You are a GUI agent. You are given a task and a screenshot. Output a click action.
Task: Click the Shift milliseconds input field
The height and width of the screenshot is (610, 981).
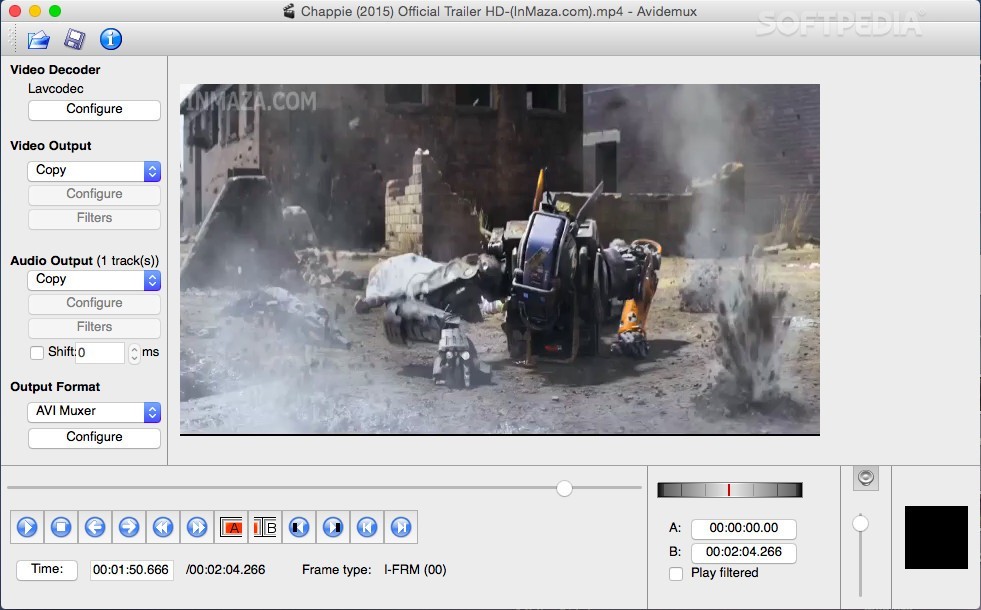coord(100,353)
